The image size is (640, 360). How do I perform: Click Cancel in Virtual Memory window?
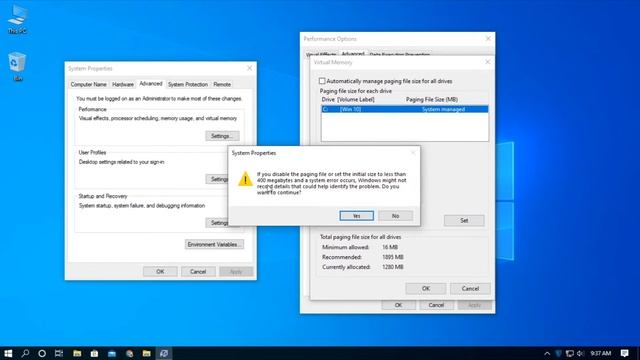point(470,289)
